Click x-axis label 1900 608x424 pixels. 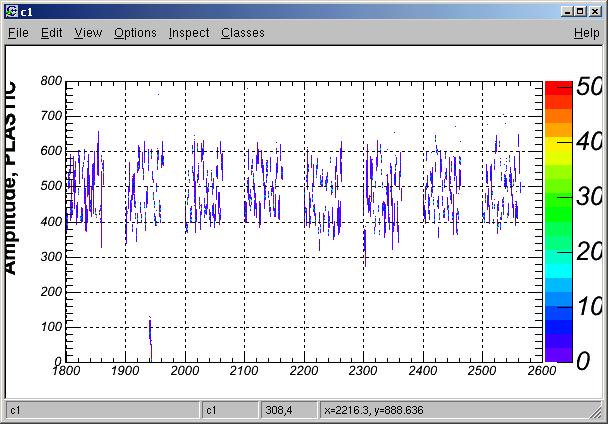[x=125, y=371]
